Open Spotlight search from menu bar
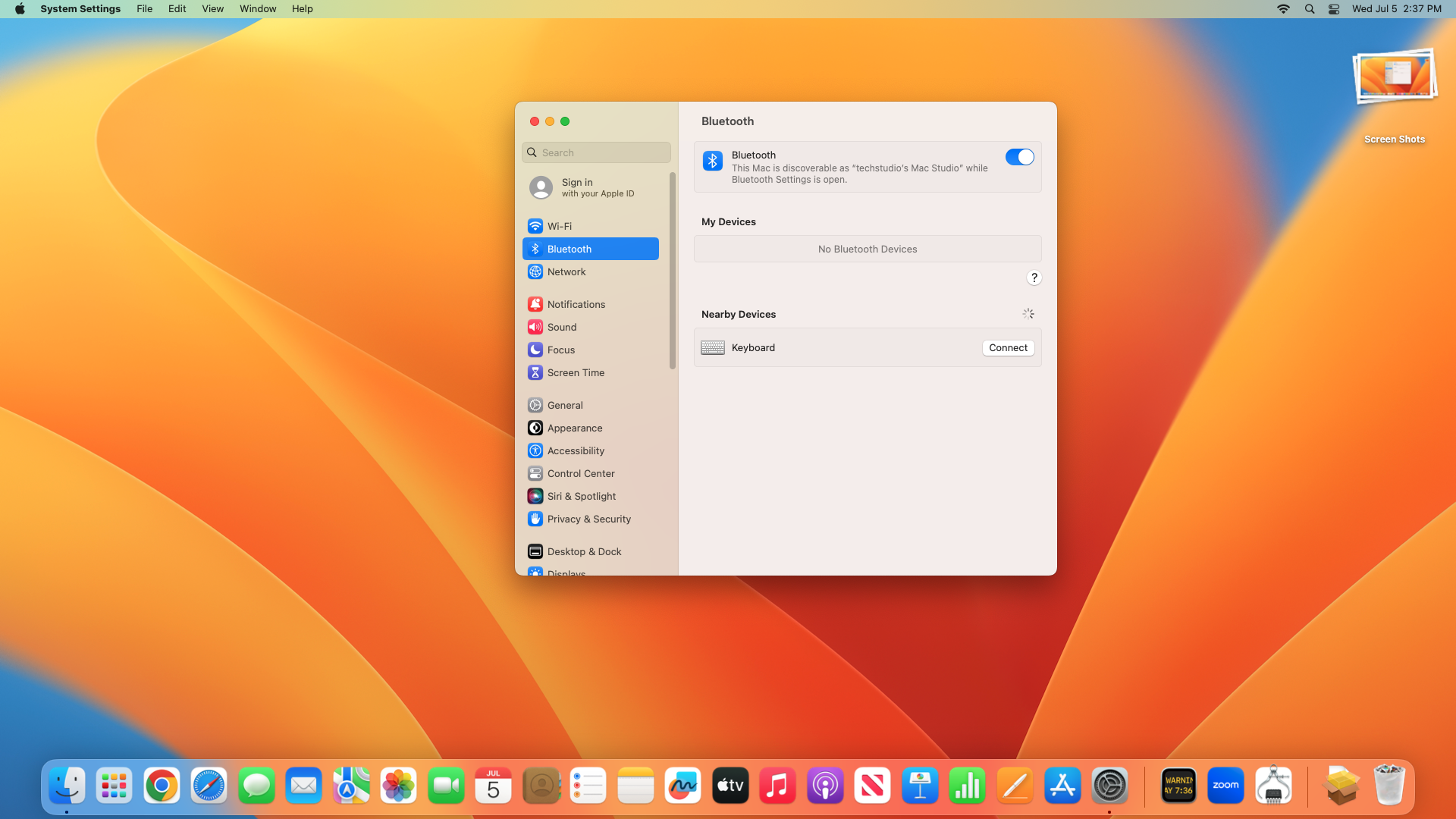 pos(1310,9)
